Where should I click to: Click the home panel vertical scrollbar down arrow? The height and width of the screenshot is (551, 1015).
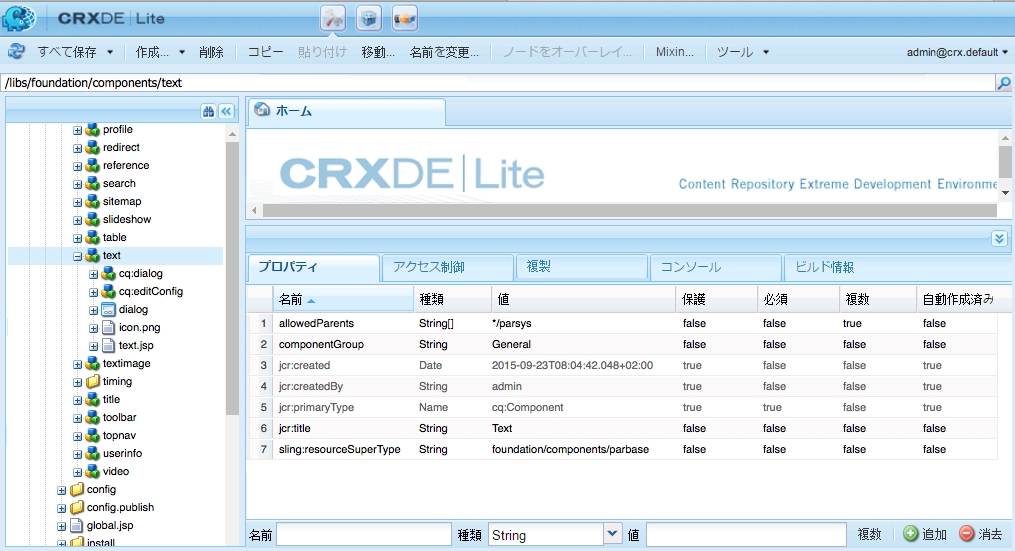[x=1005, y=193]
